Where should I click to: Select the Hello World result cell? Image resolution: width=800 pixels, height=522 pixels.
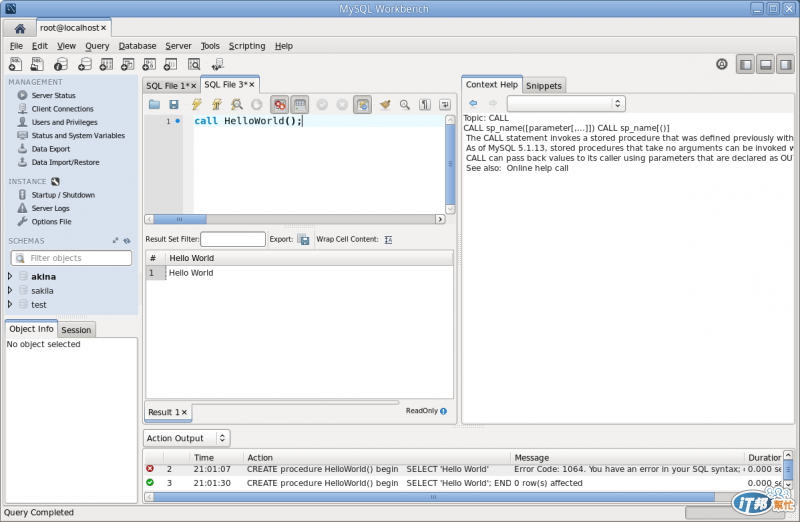191,273
